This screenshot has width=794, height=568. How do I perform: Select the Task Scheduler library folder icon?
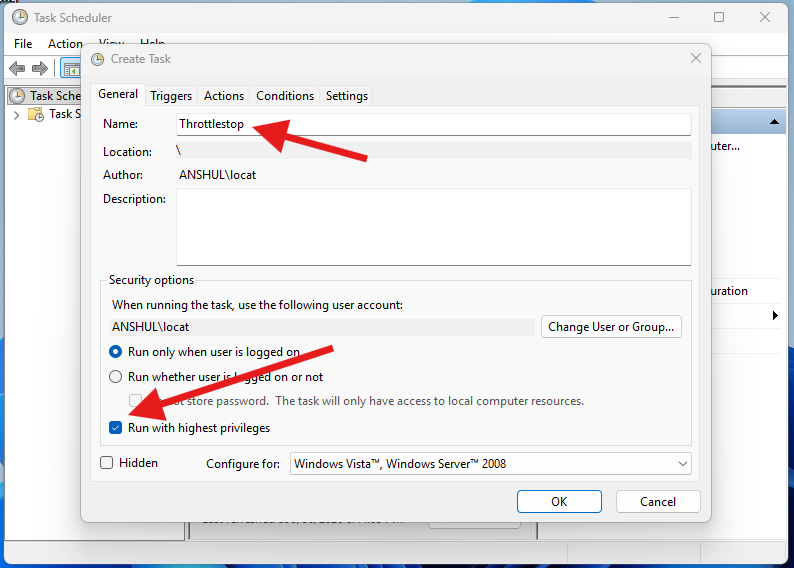click(x=36, y=114)
